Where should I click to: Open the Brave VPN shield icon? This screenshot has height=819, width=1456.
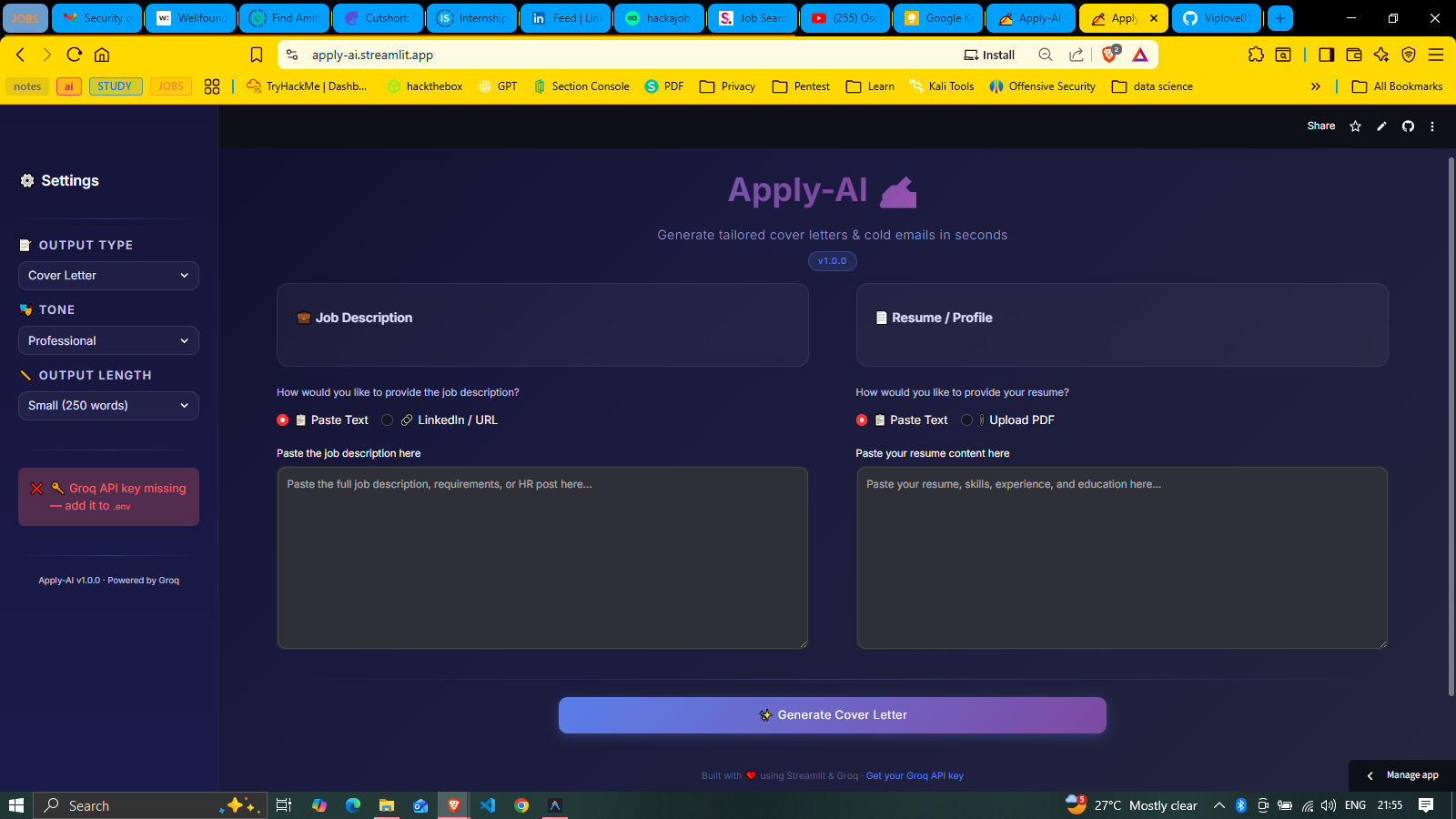point(1409,55)
